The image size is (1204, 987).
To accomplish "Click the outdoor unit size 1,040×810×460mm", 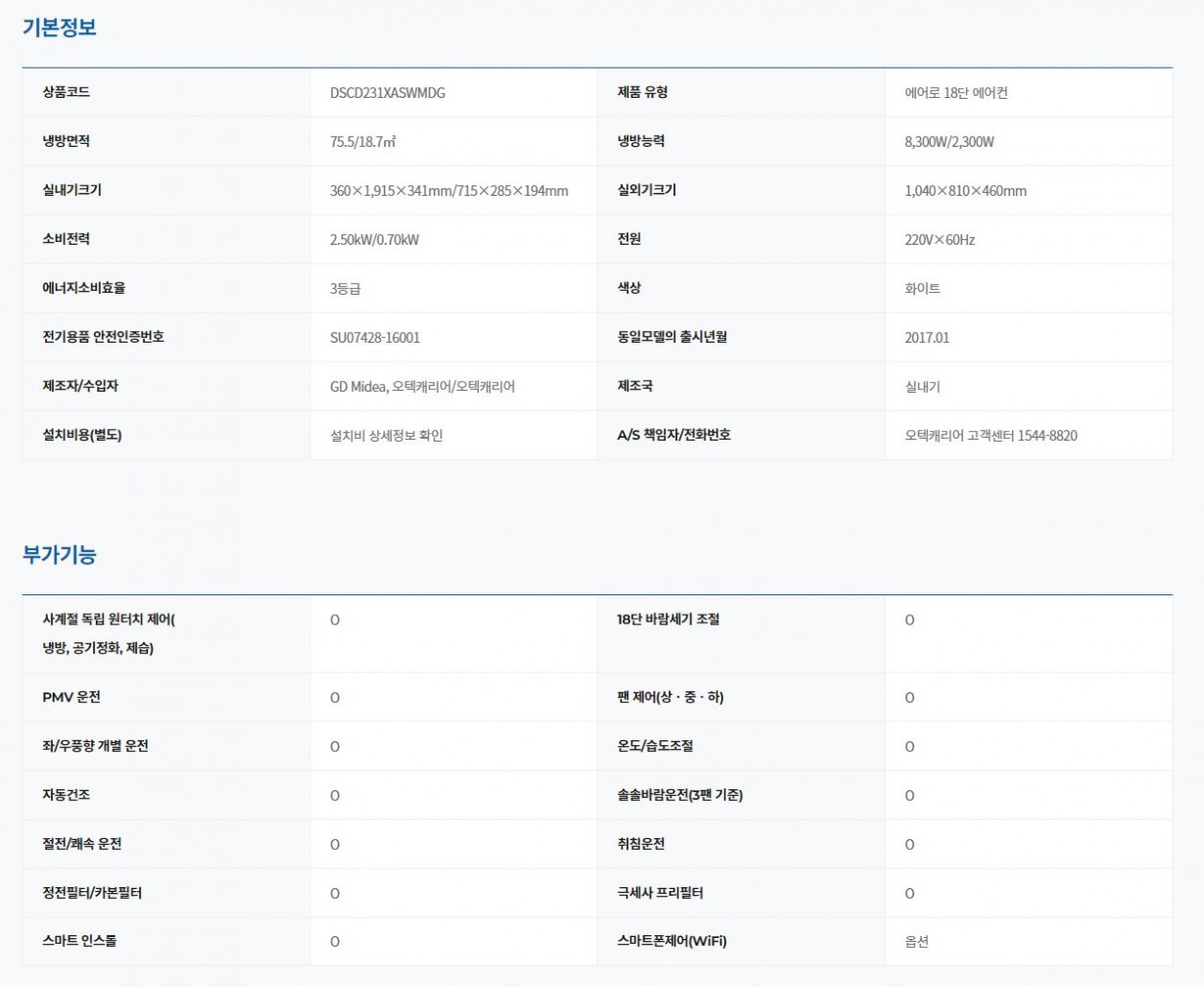I will click(x=965, y=191).
